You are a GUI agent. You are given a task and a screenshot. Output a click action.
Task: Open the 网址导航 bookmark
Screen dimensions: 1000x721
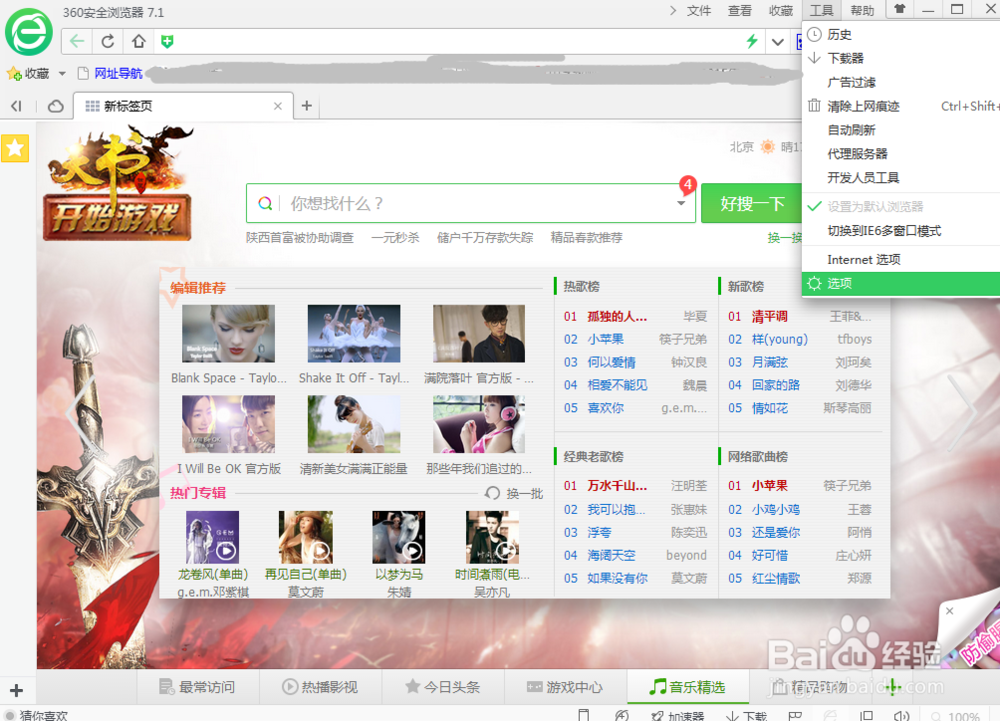pyautogui.click(x=118, y=73)
